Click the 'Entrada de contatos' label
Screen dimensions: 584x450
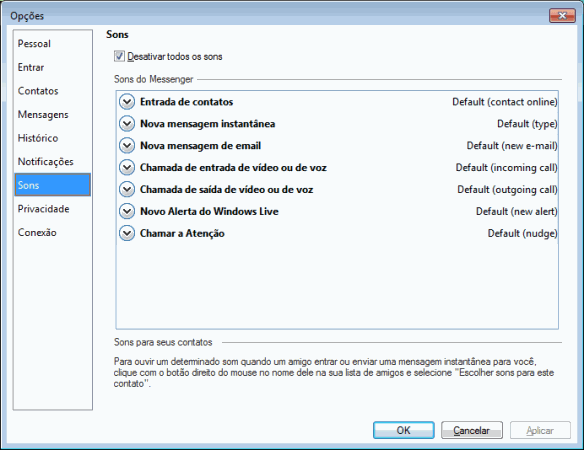[187, 102]
